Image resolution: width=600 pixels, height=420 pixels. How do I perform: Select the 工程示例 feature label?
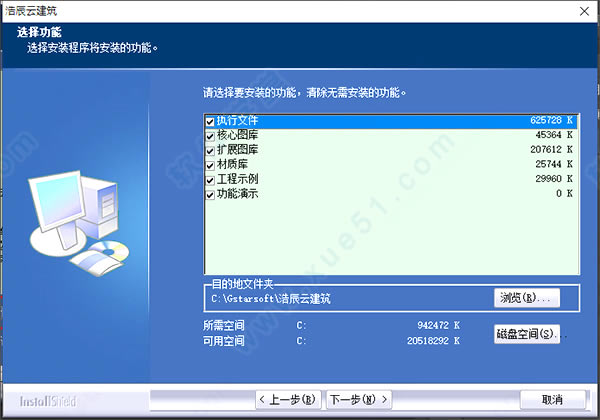point(238,179)
